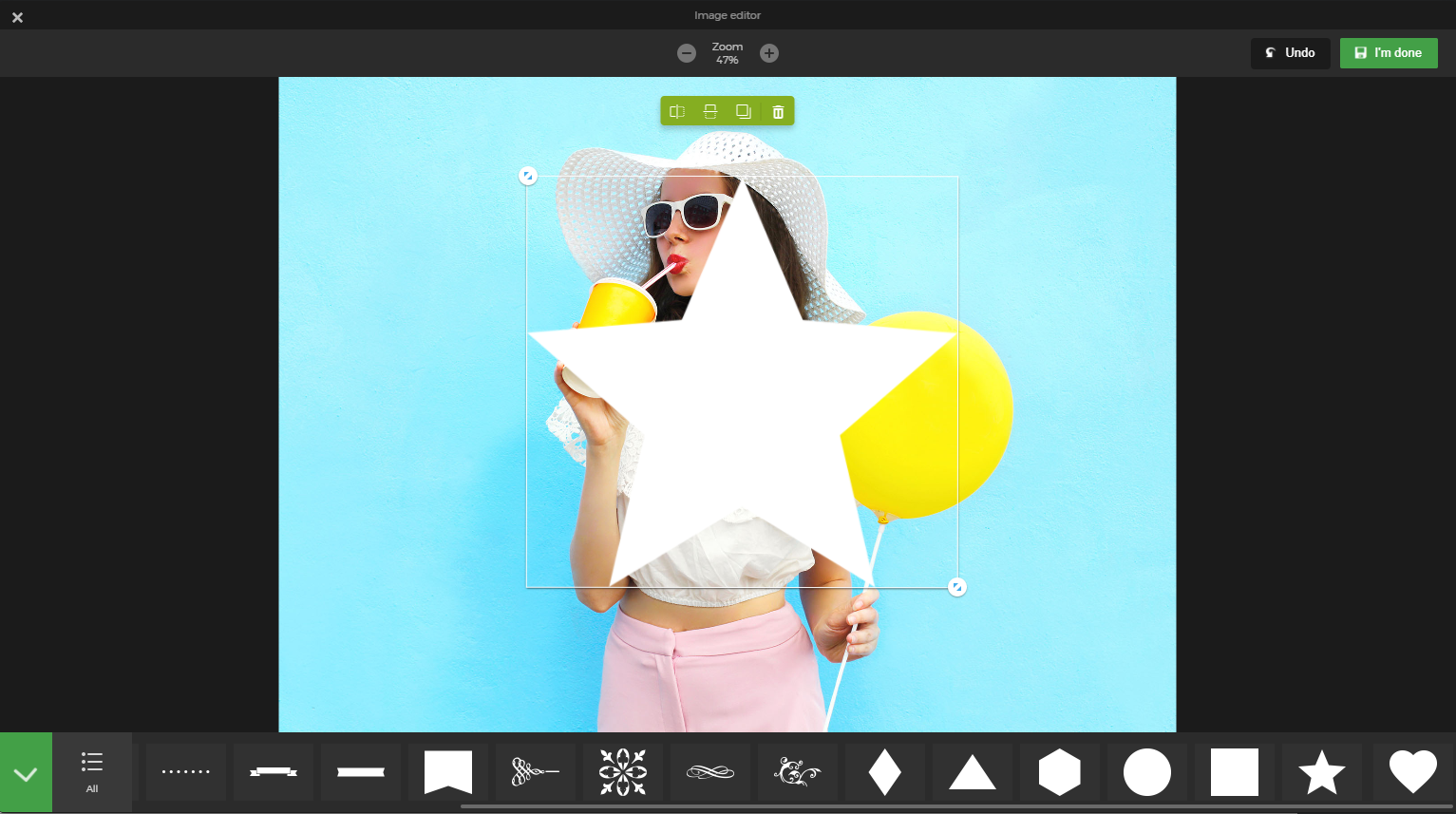Insert the solid bar shape
The image size is (1456, 814).
(x=361, y=772)
